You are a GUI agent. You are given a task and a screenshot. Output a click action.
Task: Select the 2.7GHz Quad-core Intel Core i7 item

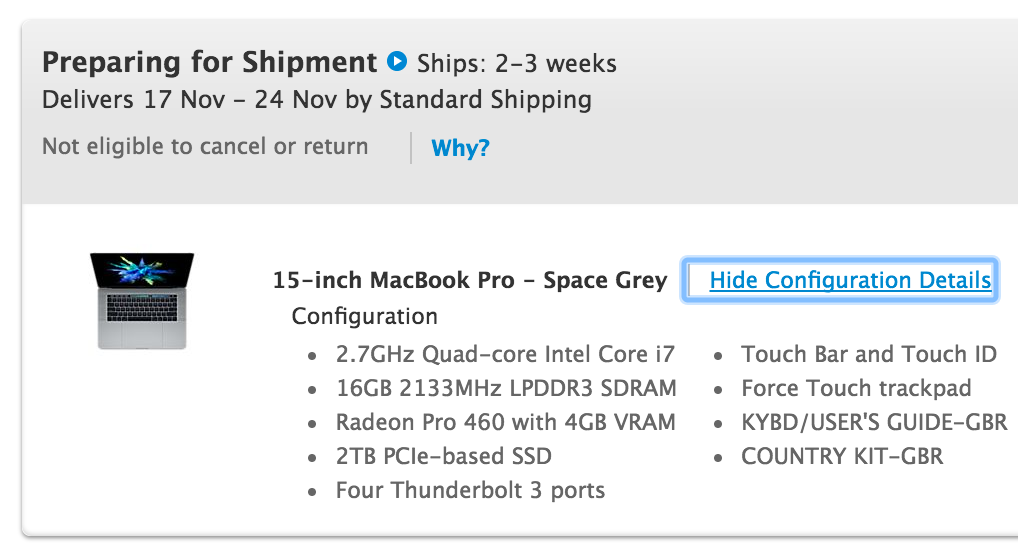click(x=505, y=354)
